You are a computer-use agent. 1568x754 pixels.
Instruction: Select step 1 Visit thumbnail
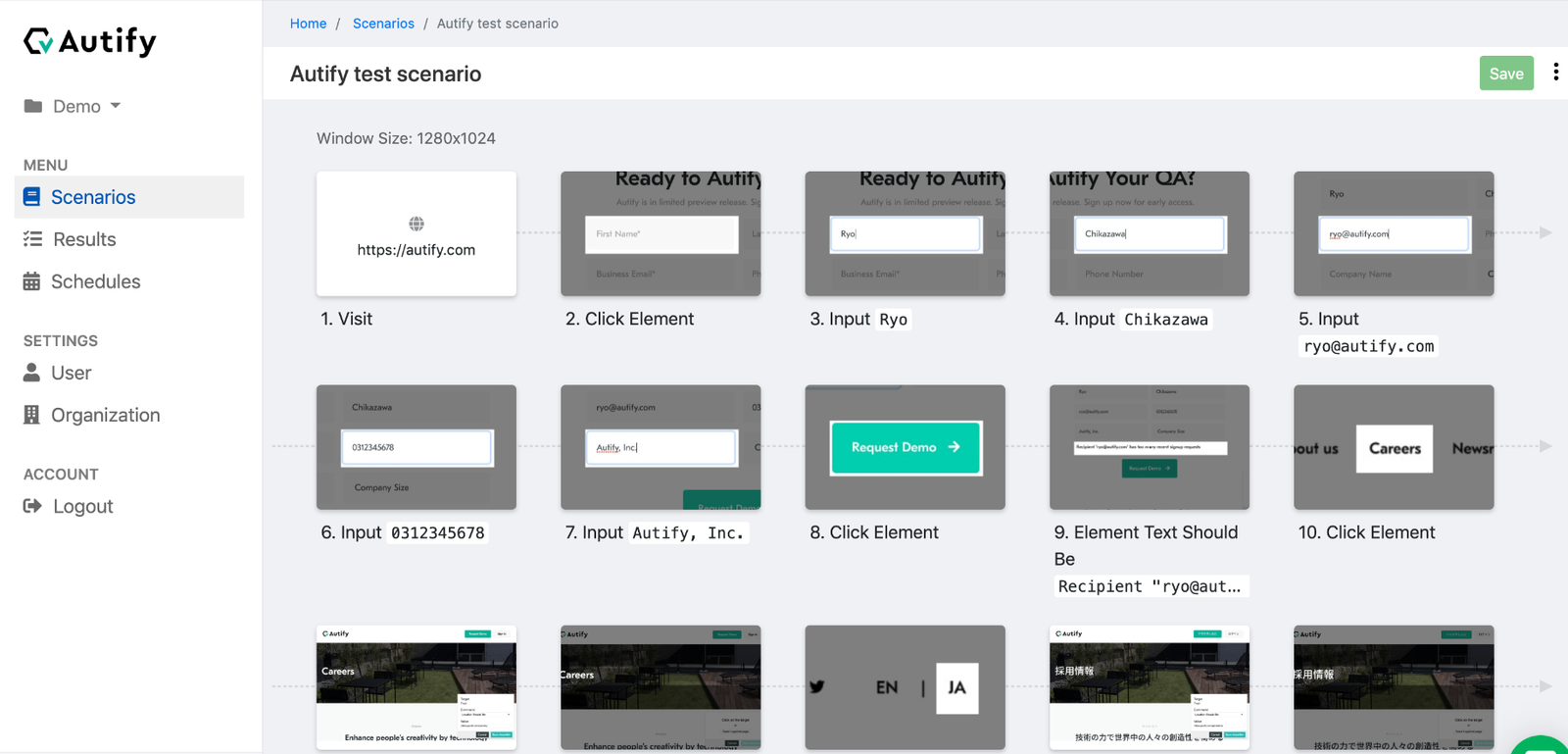point(416,233)
